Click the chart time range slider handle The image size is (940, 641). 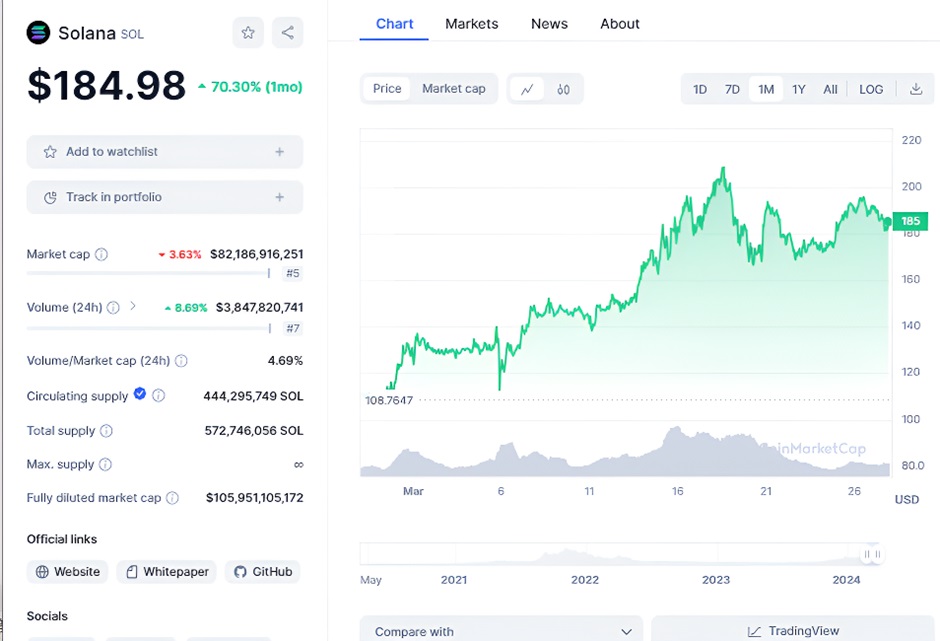point(874,554)
